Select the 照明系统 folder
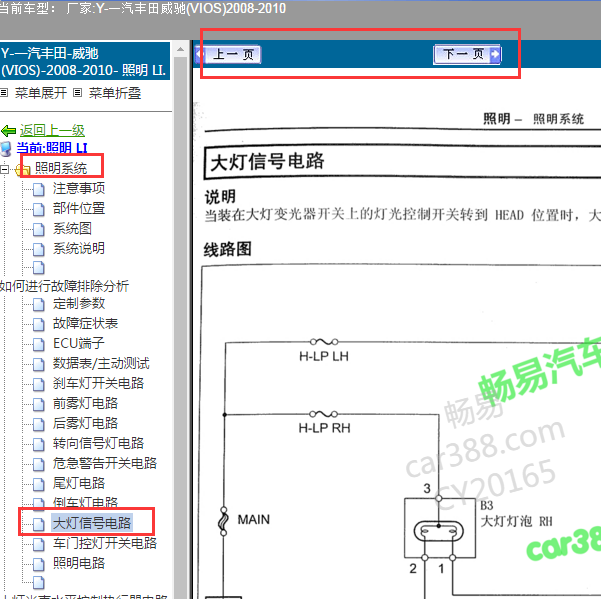The height and width of the screenshot is (599, 601). (61, 168)
